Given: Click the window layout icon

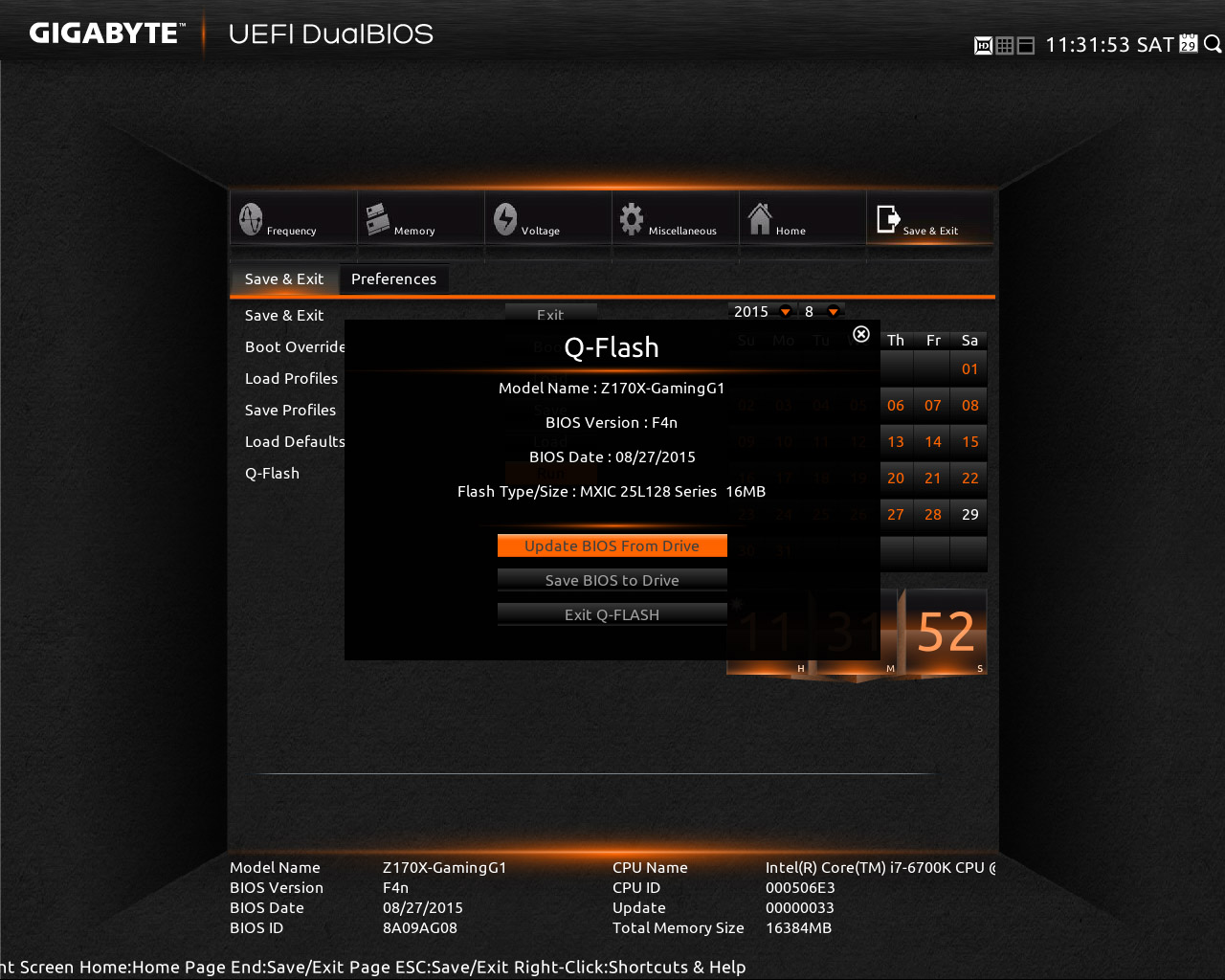Looking at the screenshot, I should point(1026,45).
